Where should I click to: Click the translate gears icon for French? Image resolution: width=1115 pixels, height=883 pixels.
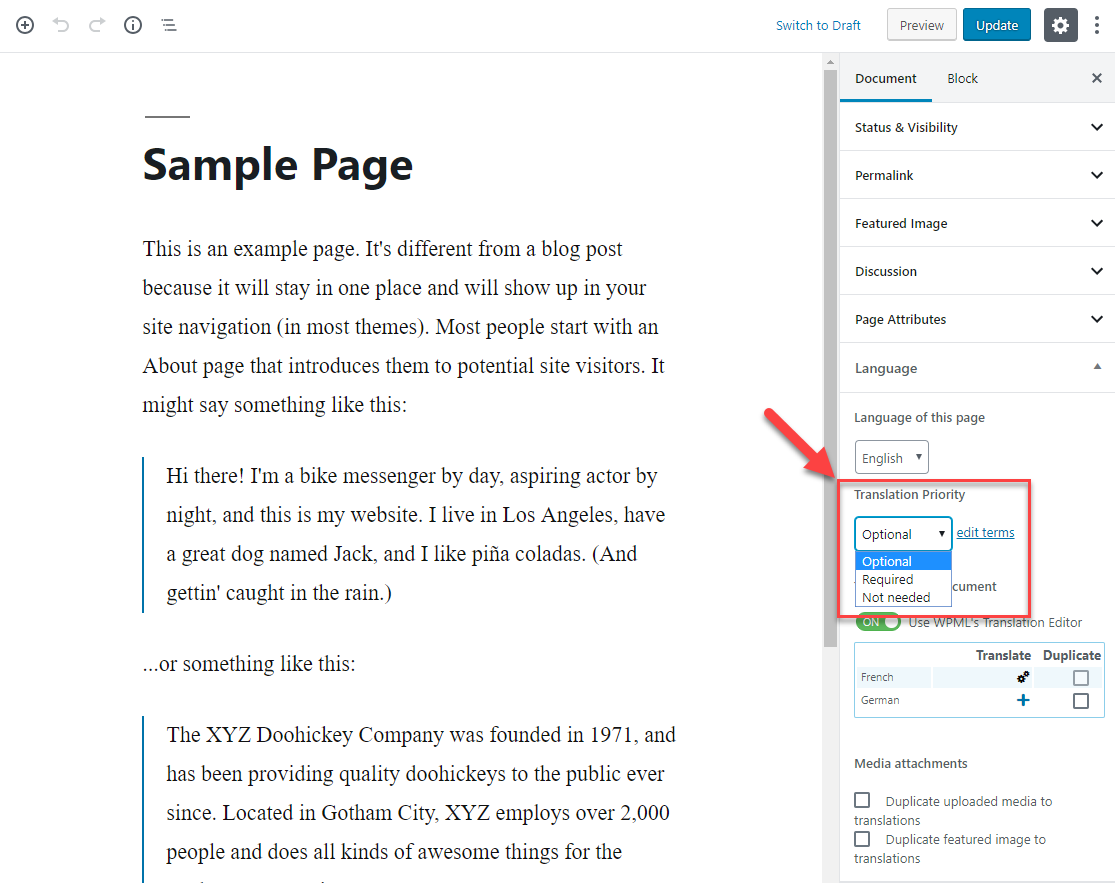click(x=1023, y=677)
